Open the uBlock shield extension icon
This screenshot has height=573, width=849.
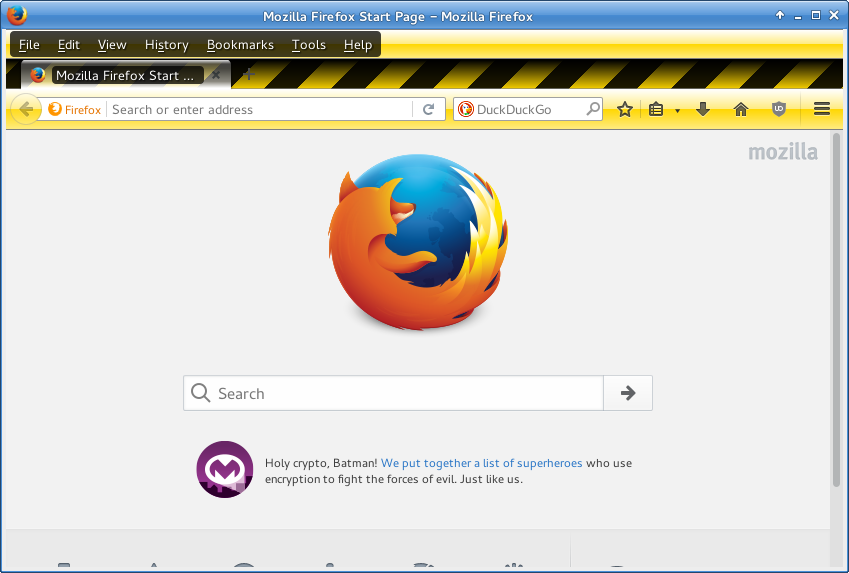(x=779, y=109)
